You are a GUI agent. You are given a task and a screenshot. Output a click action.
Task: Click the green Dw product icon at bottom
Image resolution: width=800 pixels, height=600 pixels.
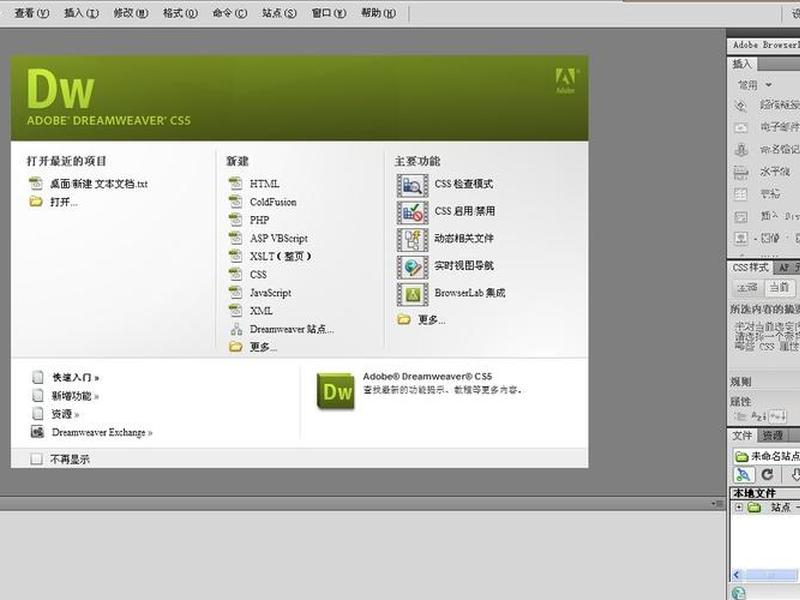[x=336, y=391]
